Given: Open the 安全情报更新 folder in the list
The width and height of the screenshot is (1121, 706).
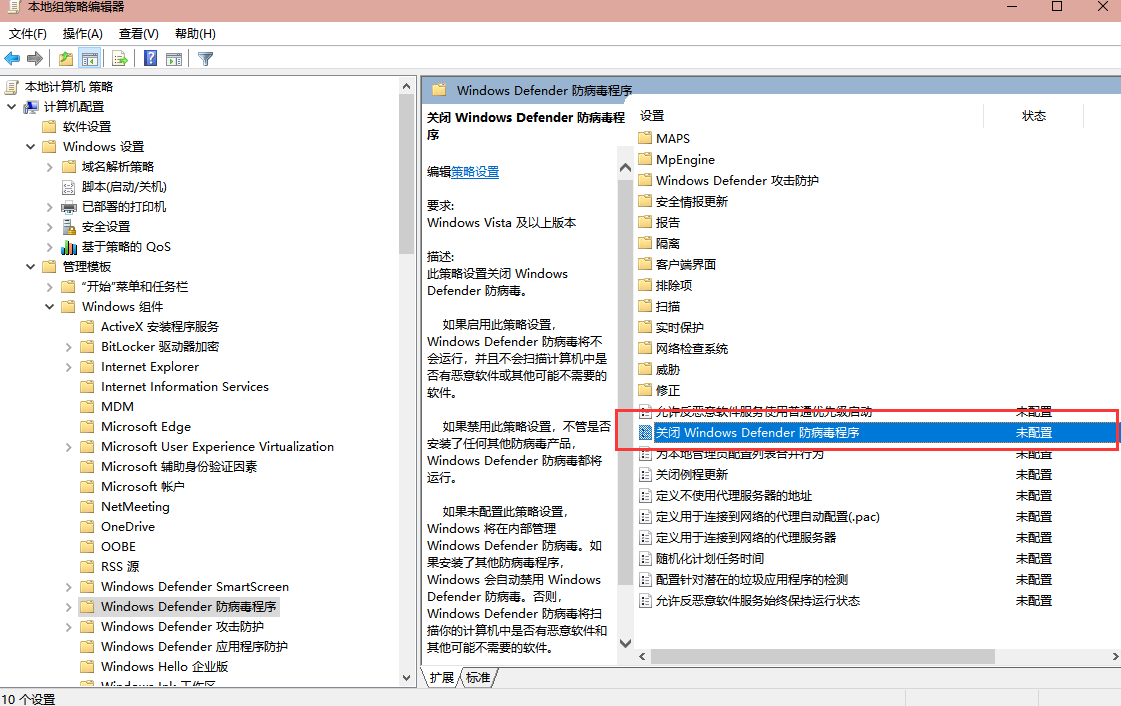Looking at the screenshot, I should click(x=691, y=202).
